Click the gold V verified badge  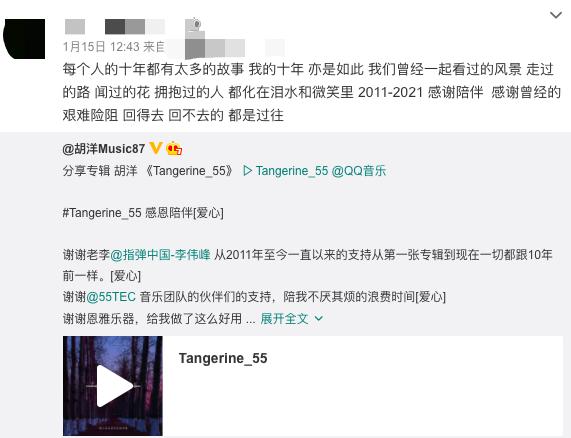pyautogui.click(x=155, y=148)
